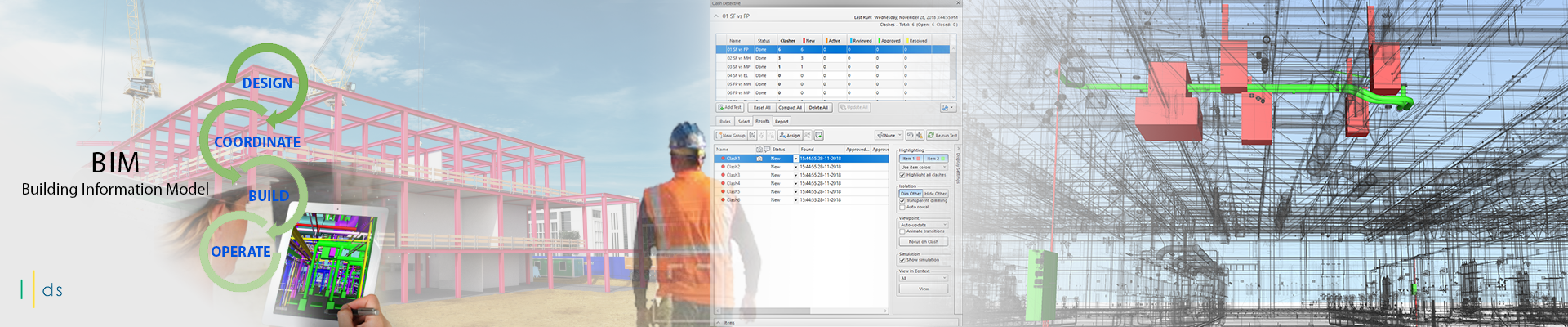The image size is (1568, 327).
Task: Click the Re-run Test button
Action: click(x=942, y=135)
